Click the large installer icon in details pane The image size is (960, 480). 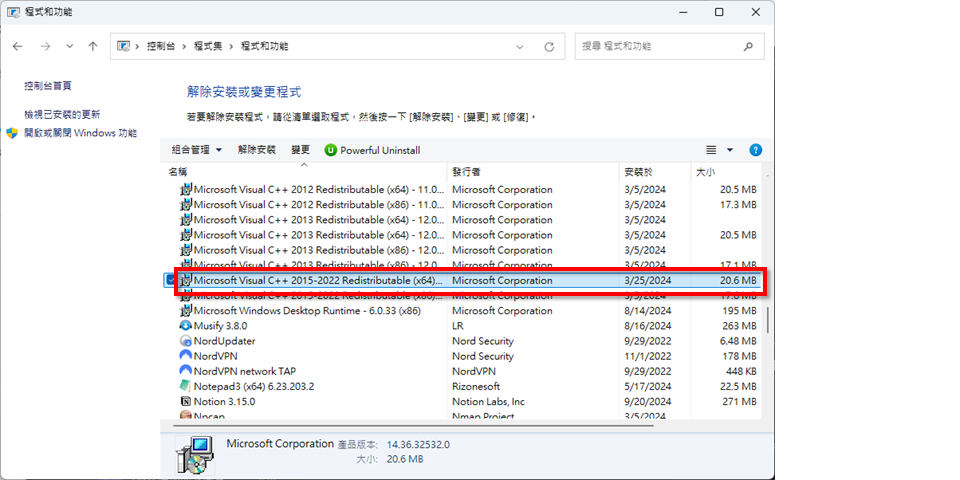[x=195, y=456]
